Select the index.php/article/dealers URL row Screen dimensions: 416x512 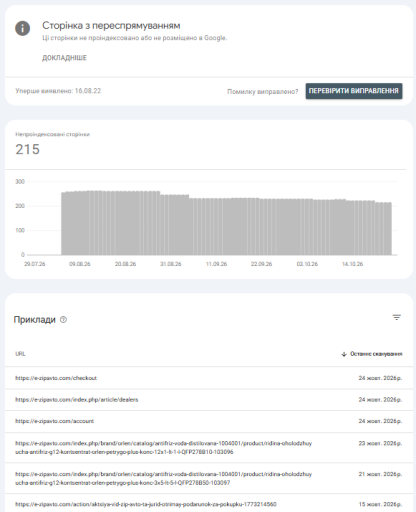pyautogui.click(x=209, y=400)
